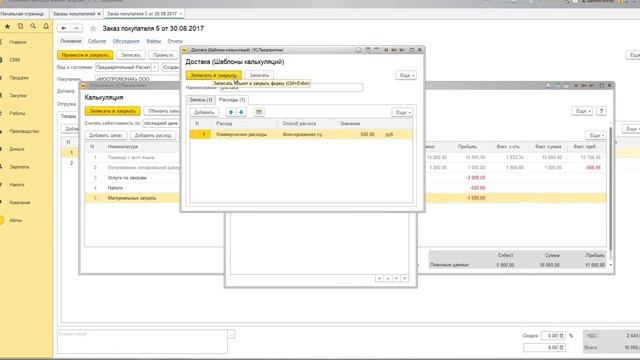Open the Компания section in sidebar

[20, 202]
